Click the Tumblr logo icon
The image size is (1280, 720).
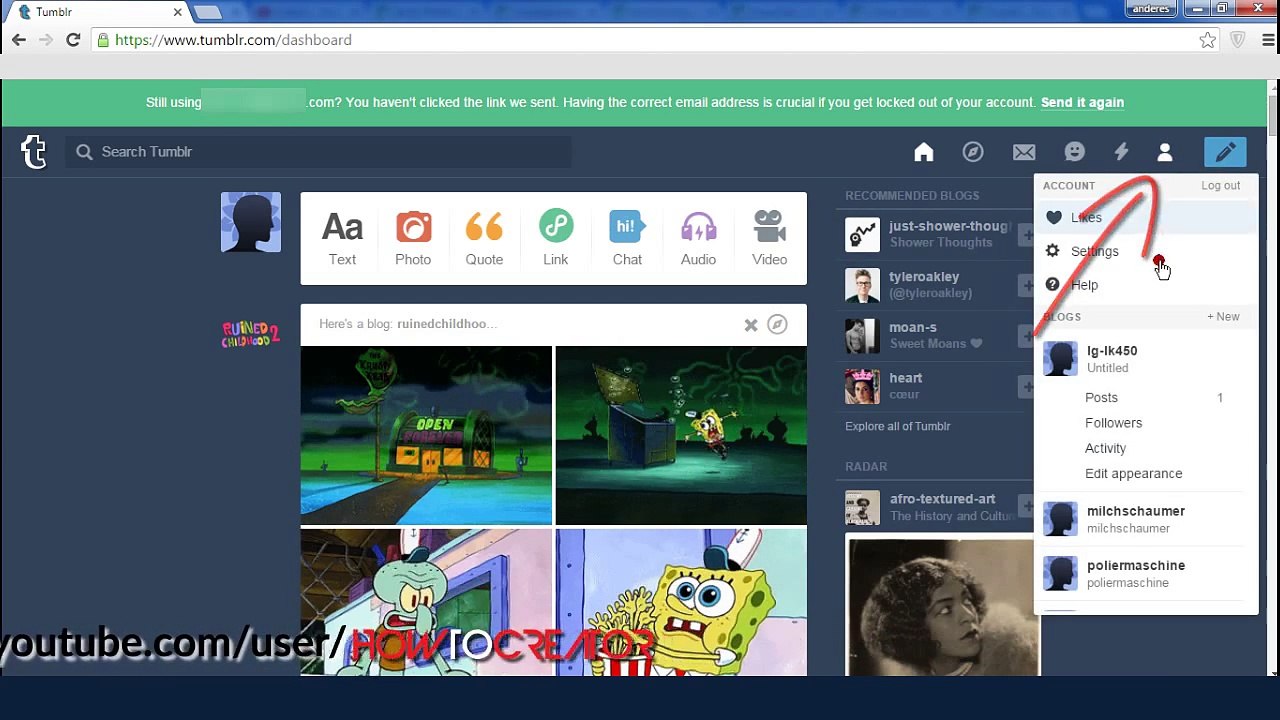(x=34, y=152)
